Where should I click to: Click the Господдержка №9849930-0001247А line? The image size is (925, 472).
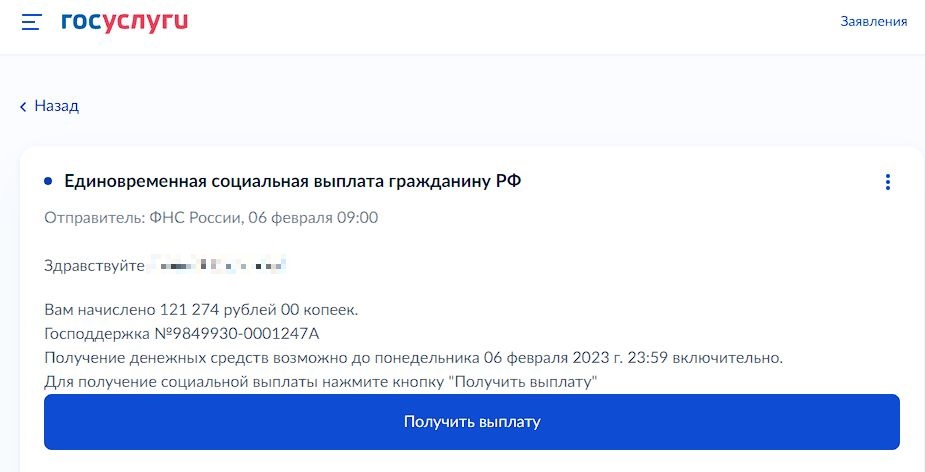(182, 333)
